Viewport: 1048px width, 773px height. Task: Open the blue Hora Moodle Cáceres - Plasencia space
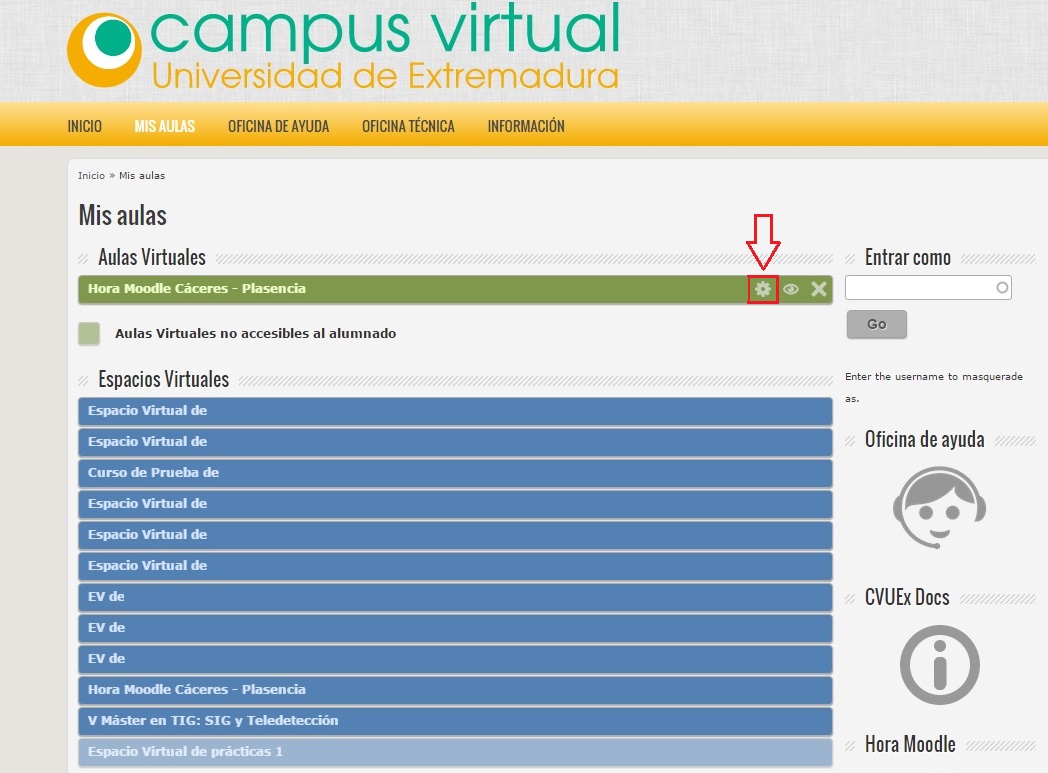[x=197, y=690]
